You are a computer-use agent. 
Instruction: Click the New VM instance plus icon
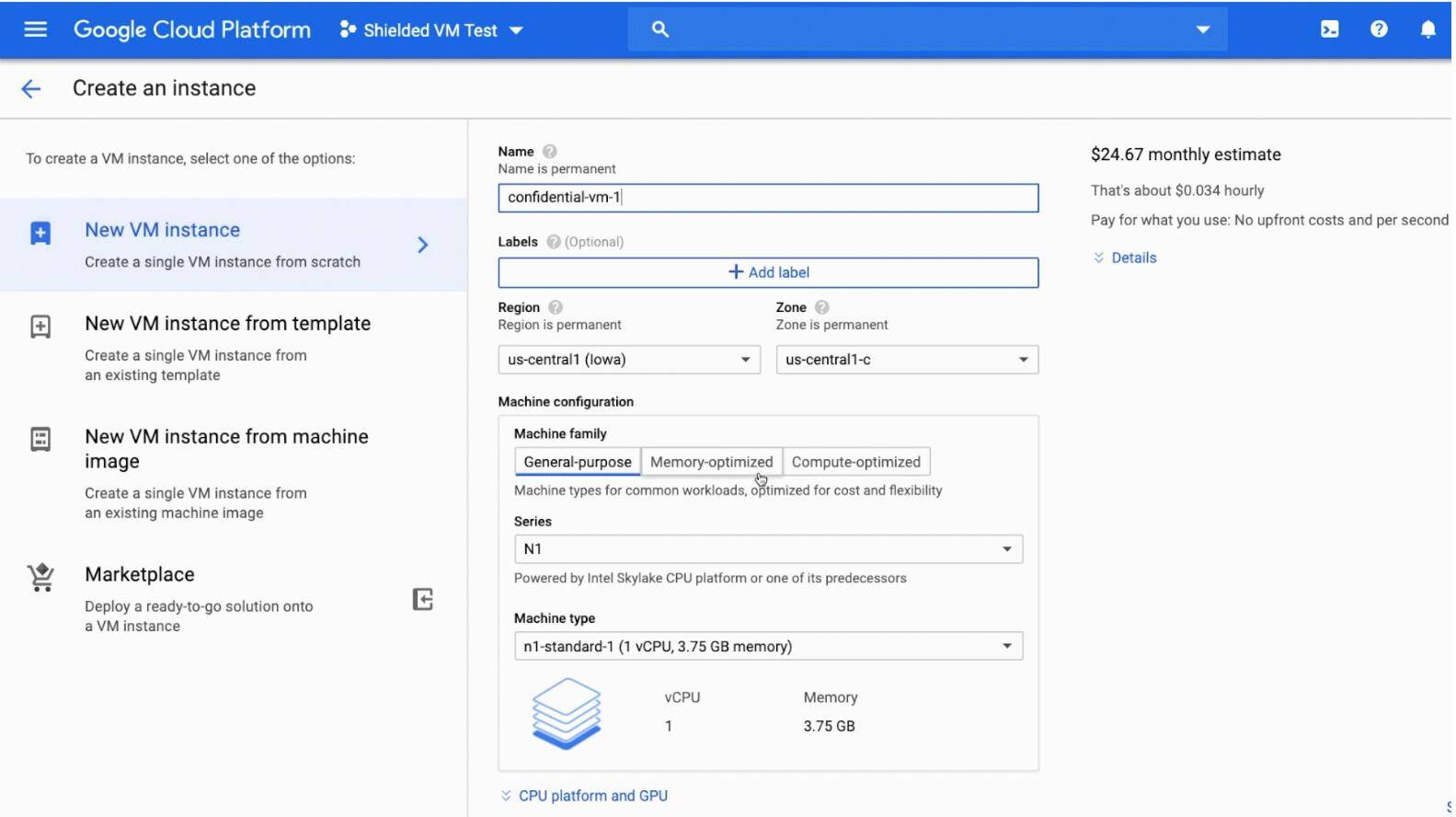(40, 233)
